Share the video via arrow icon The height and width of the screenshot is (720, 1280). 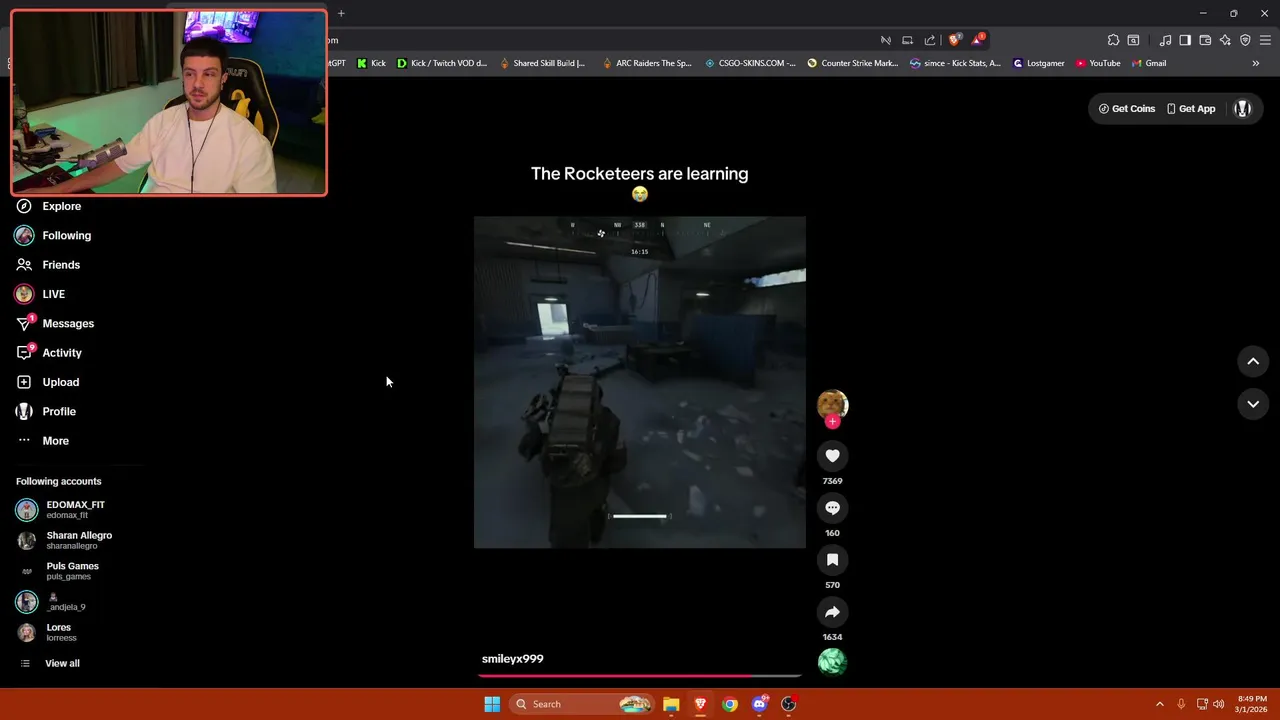(832, 612)
